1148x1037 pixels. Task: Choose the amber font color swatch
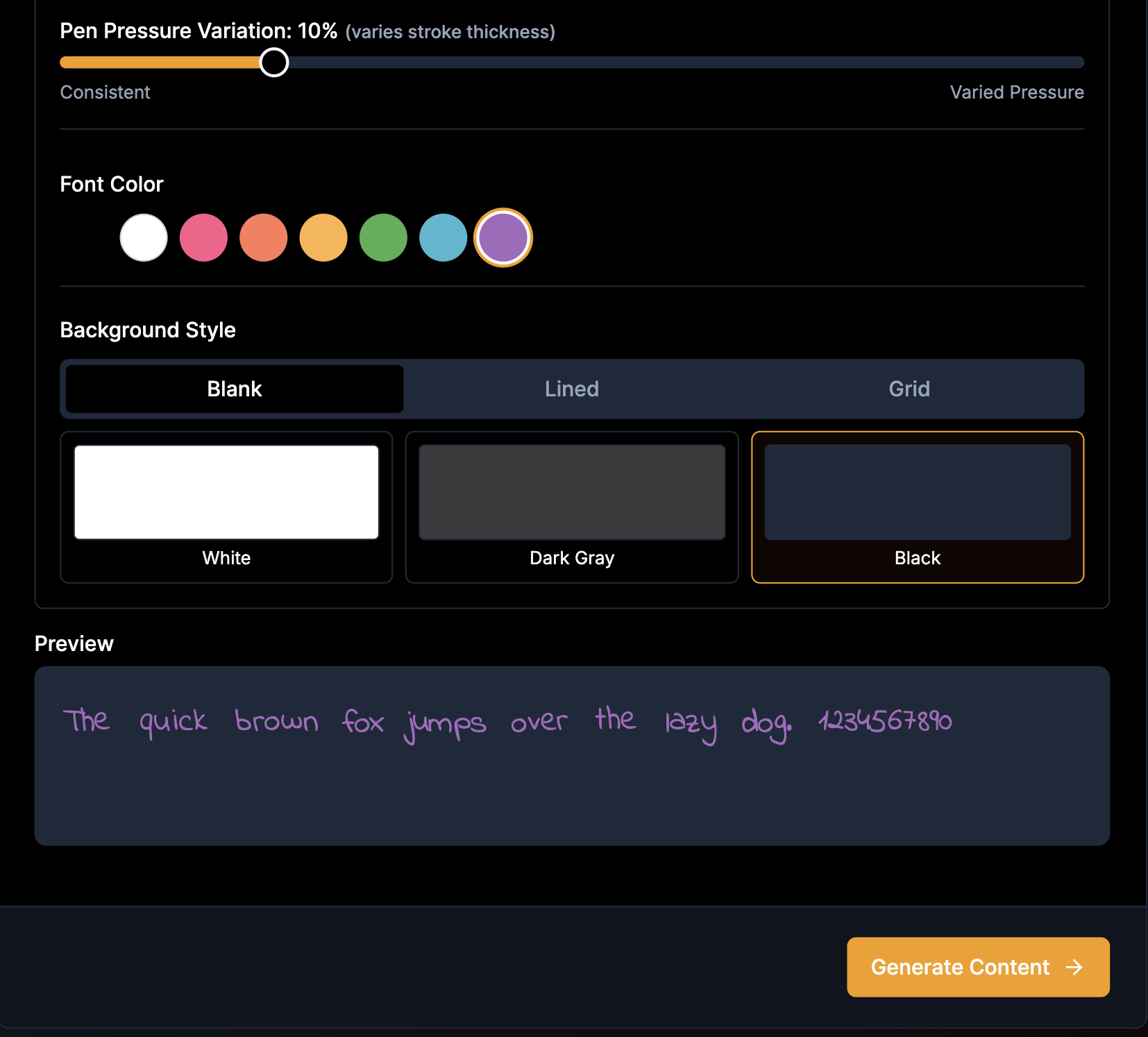click(323, 237)
